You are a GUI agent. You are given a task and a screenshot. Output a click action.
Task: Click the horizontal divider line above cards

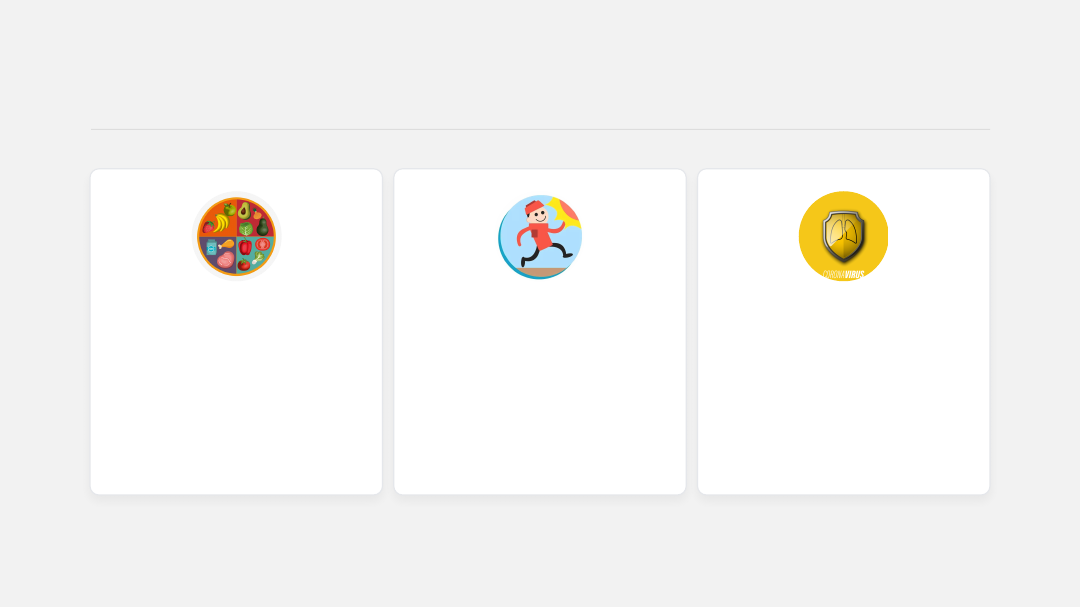pyautogui.click(x=541, y=129)
